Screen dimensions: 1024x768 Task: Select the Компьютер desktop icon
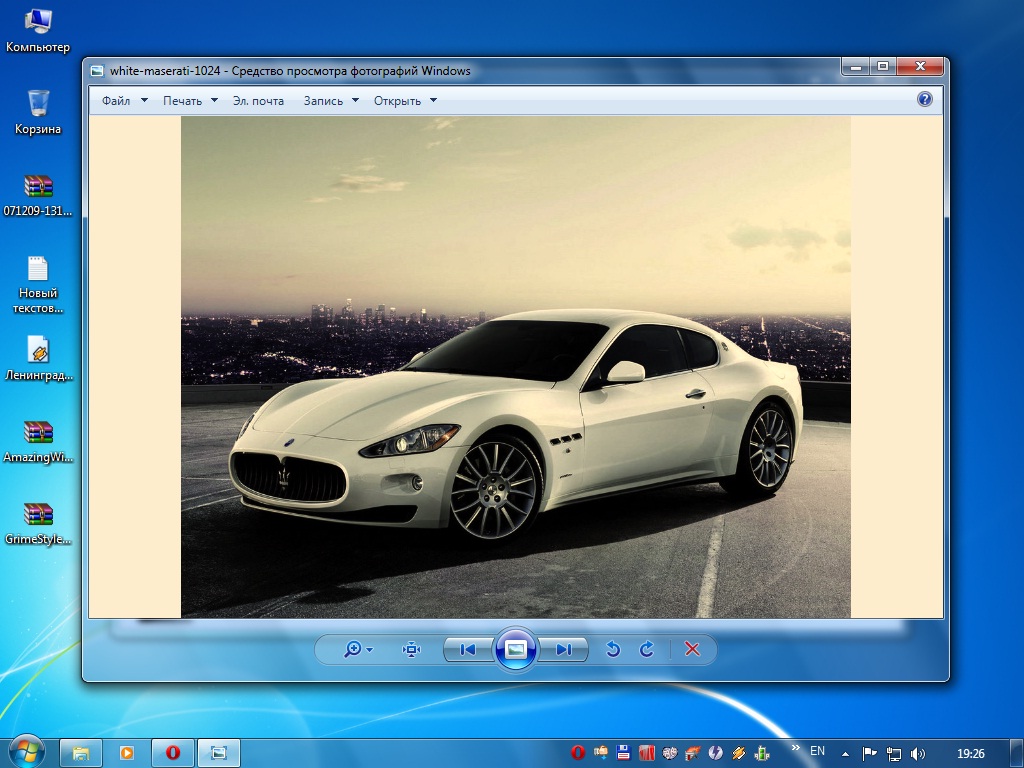click(x=38, y=30)
